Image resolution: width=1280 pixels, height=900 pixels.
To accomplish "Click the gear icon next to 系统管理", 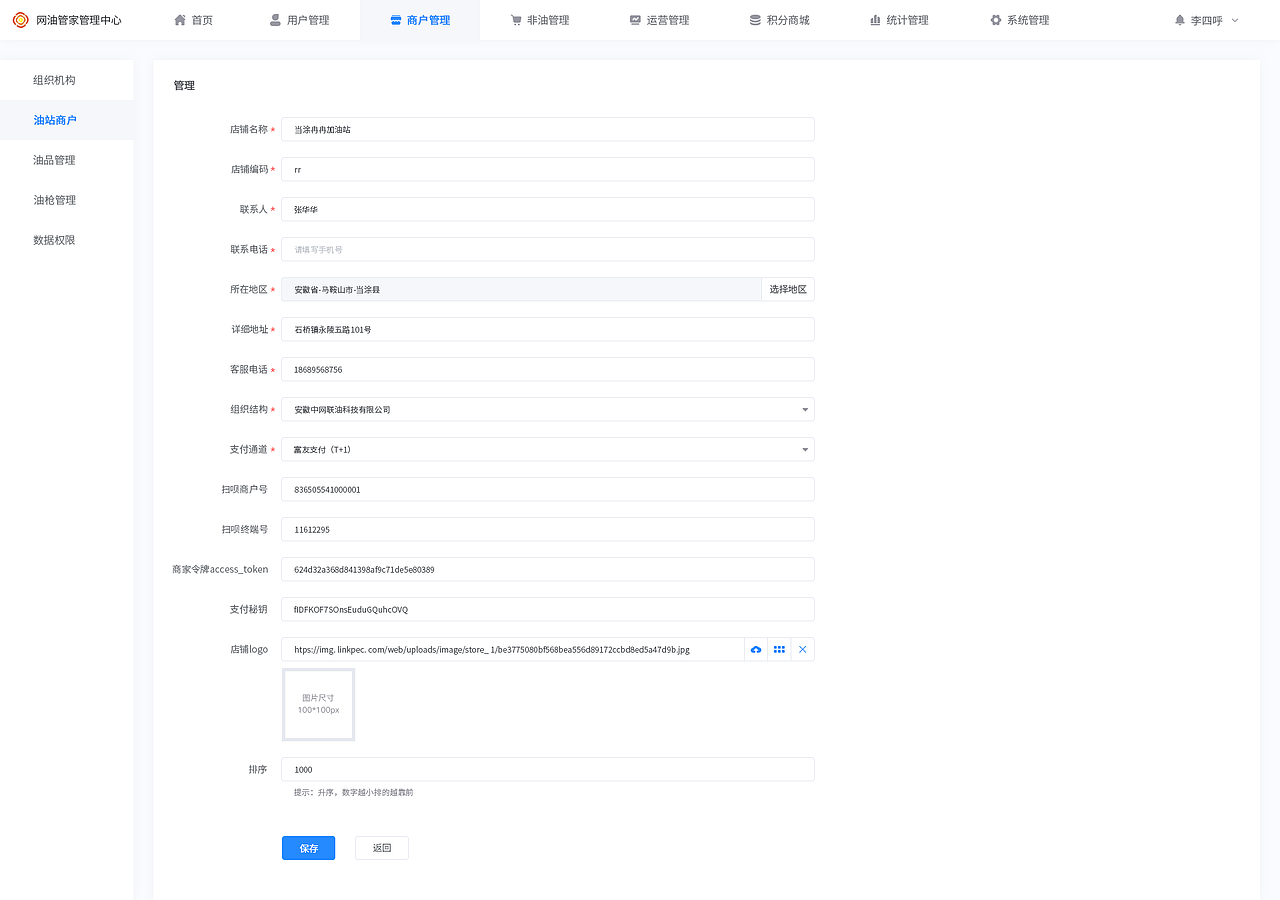I will (995, 20).
